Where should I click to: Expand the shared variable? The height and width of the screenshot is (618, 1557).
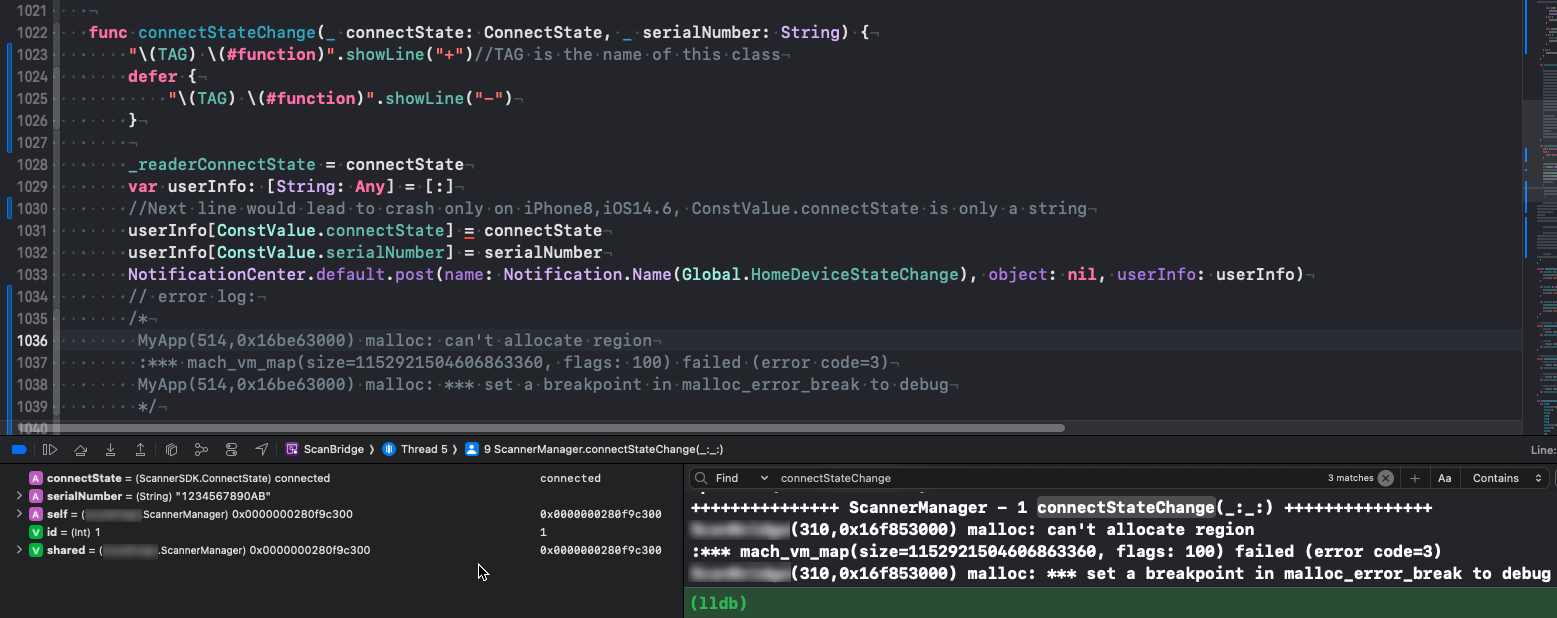(19, 550)
